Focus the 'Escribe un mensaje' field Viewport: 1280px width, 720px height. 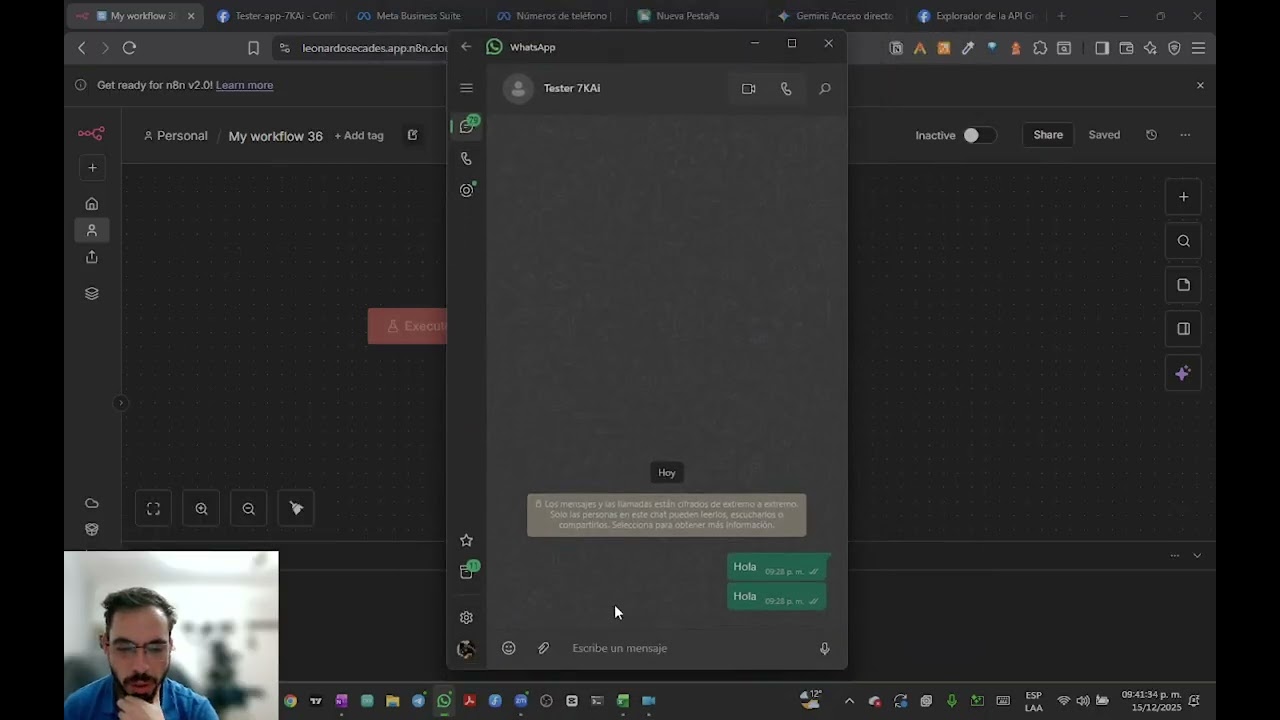(x=690, y=648)
